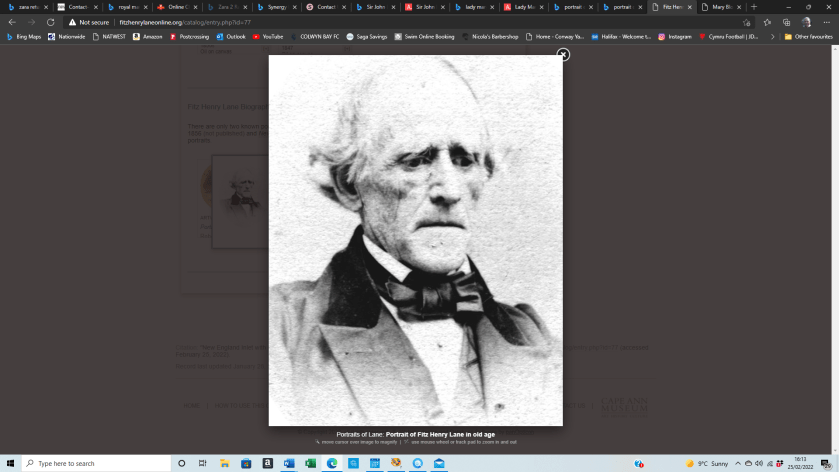Show the hidden bookmarks overflow chevron

click(x=772, y=36)
